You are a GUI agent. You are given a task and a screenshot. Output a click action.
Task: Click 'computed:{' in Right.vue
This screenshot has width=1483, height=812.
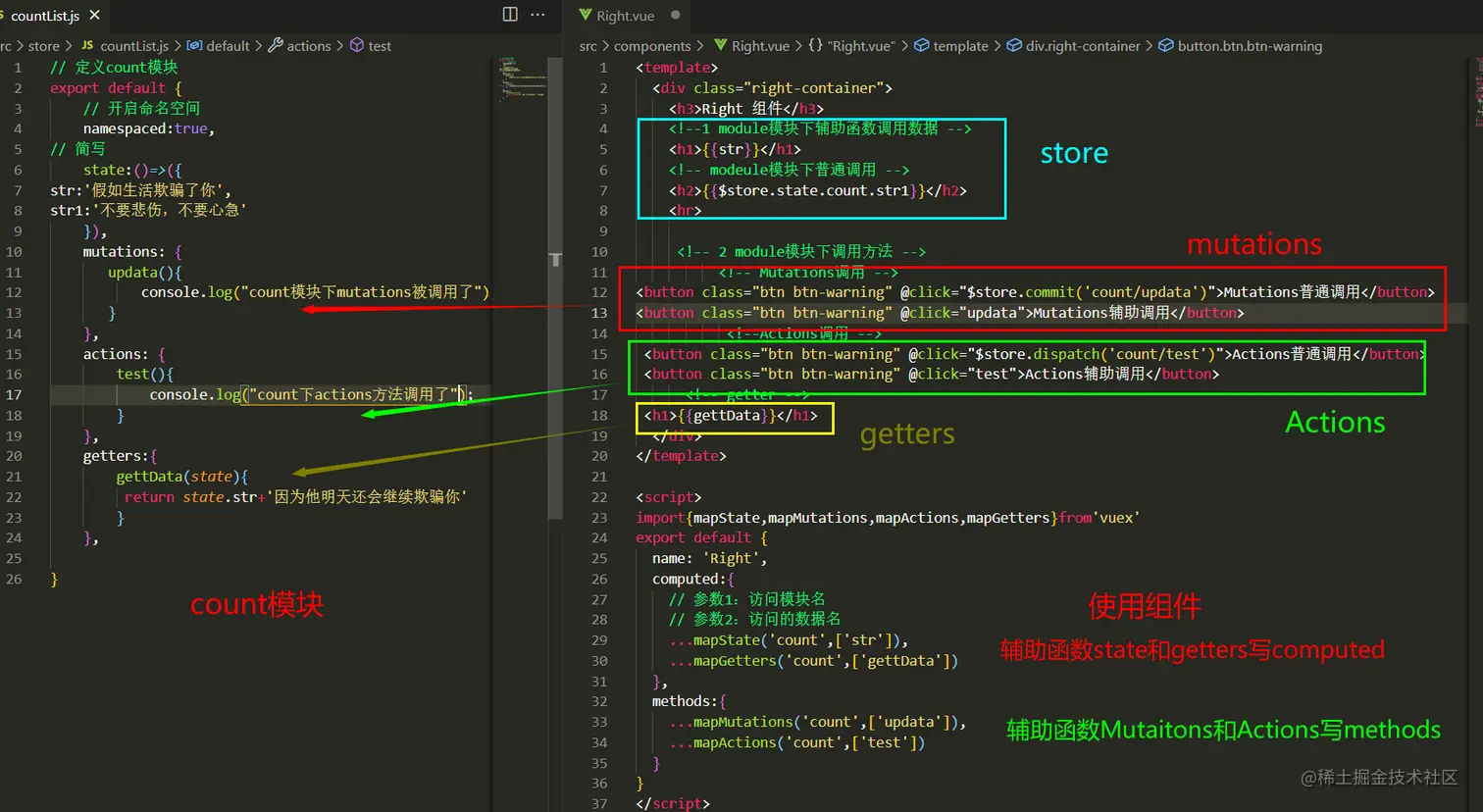click(x=693, y=579)
